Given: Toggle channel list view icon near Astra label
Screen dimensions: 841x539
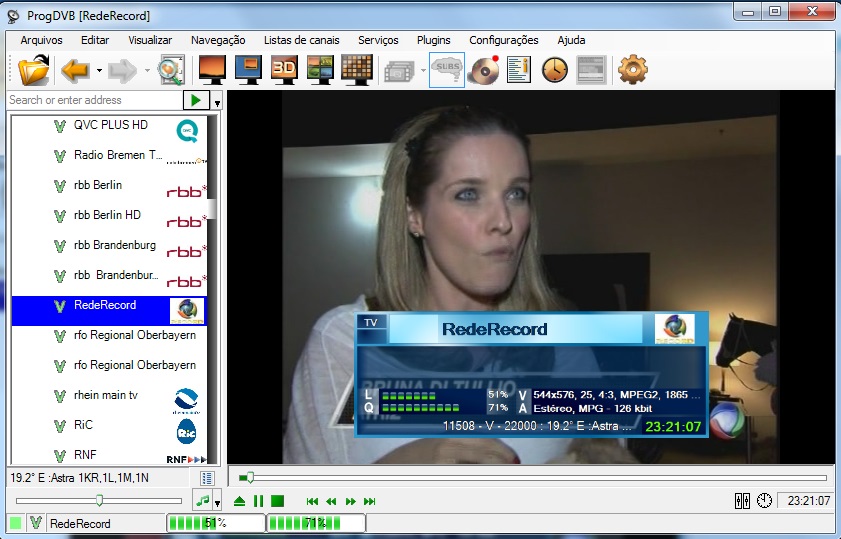Looking at the screenshot, I should click(x=207, y=478).
